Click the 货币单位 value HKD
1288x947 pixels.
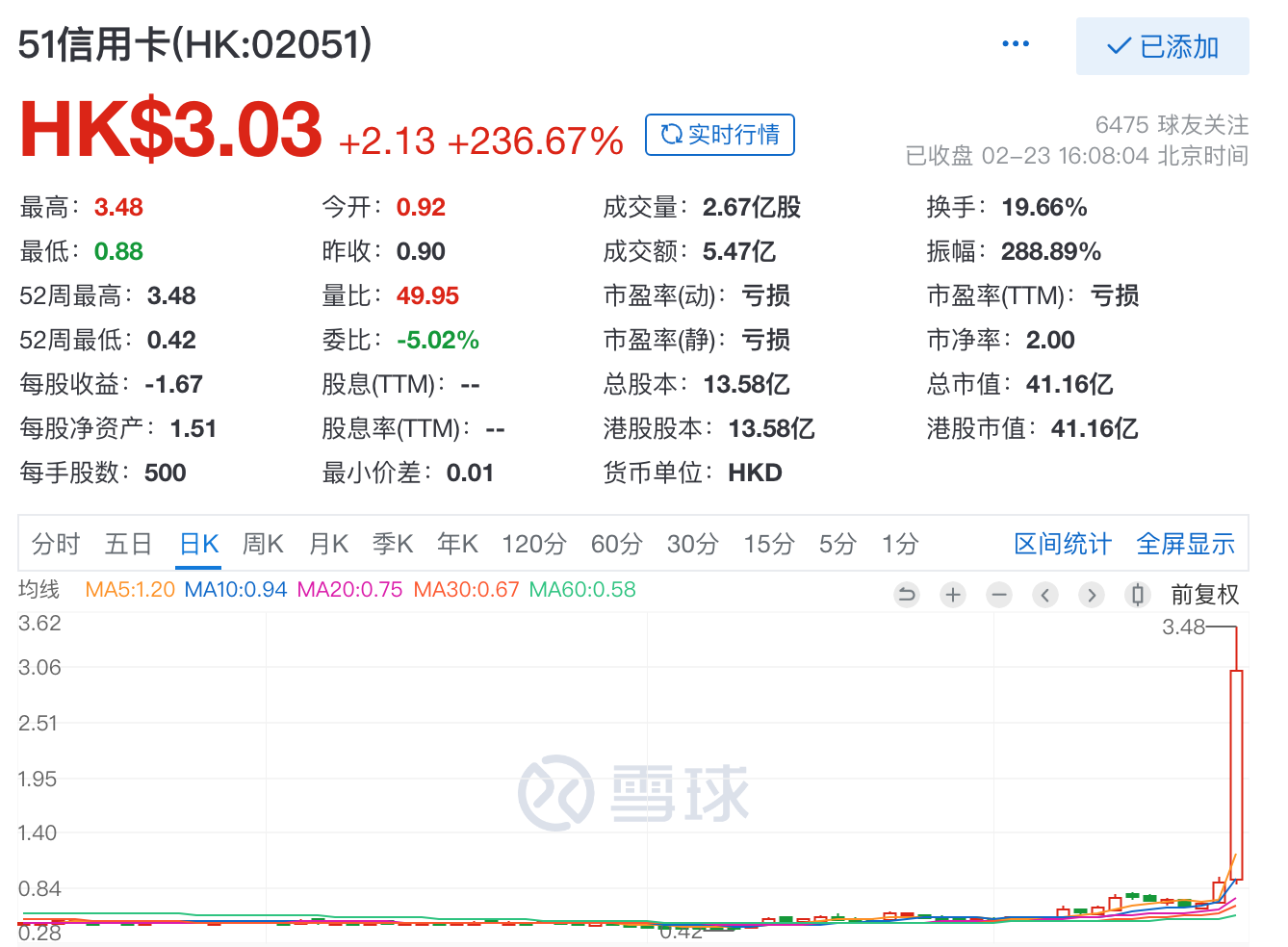click(755, 473)
